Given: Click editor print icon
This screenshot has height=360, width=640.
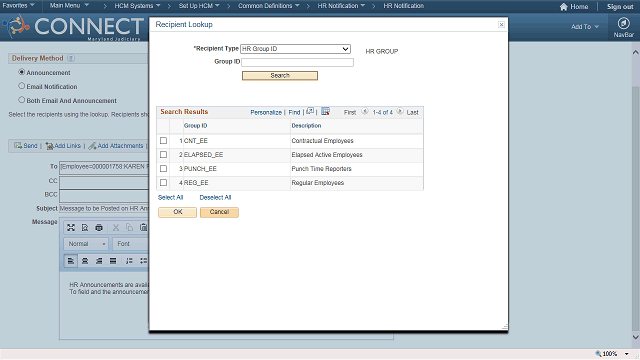Looking at the screenshot, I should coord(99,228).
